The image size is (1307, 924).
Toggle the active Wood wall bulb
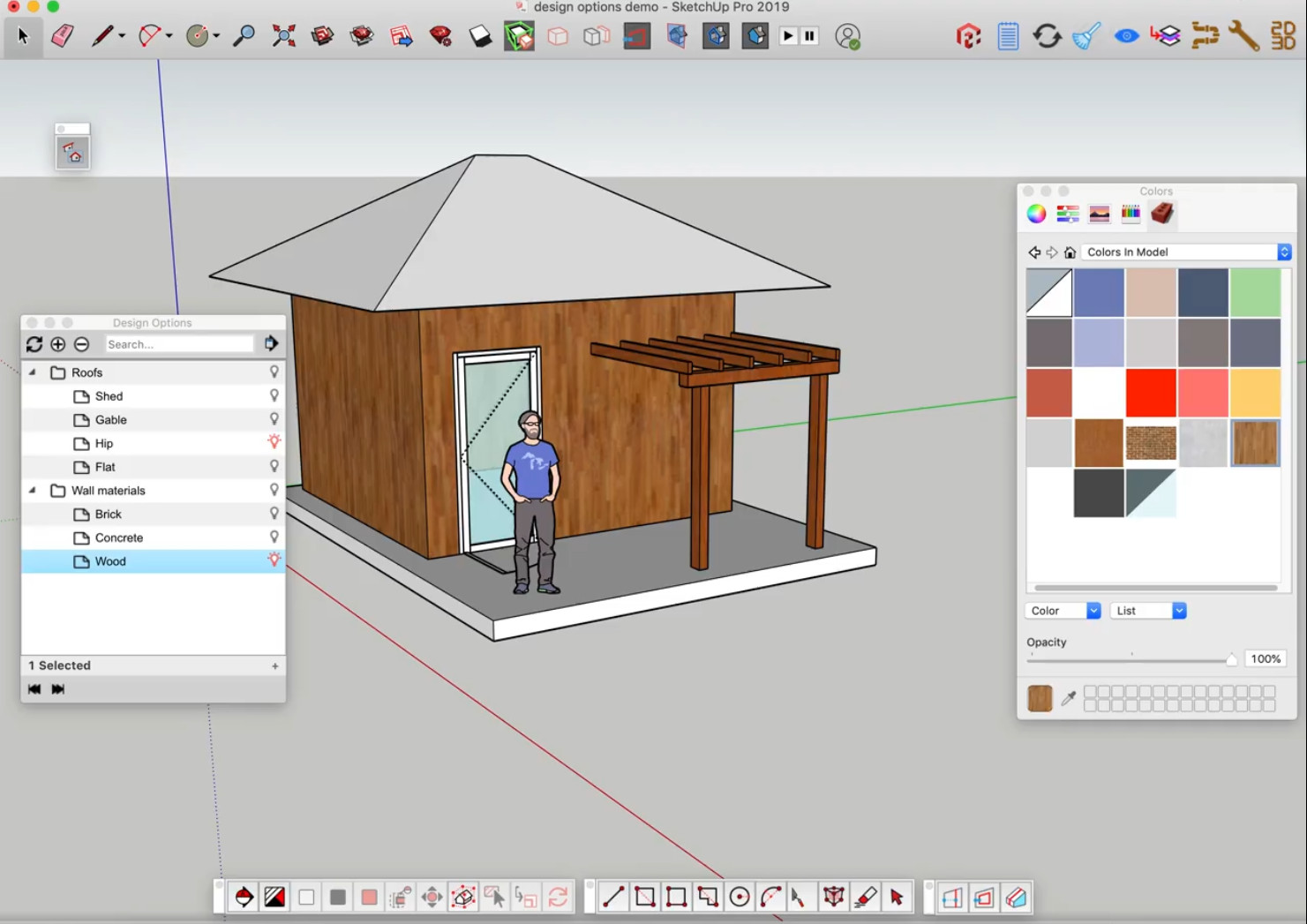[x=274, y=560]
